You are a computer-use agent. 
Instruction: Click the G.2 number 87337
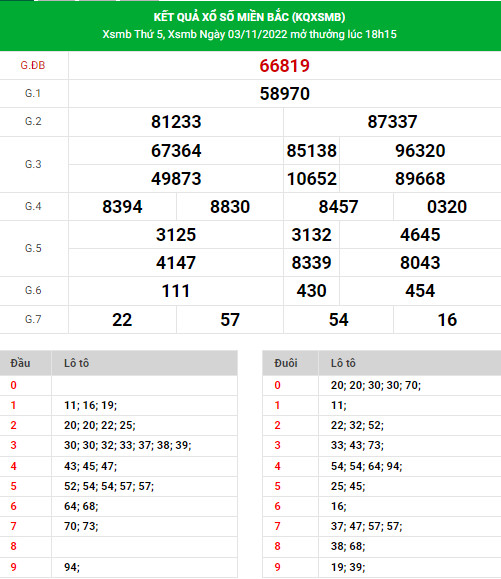(x=392, y=122)
